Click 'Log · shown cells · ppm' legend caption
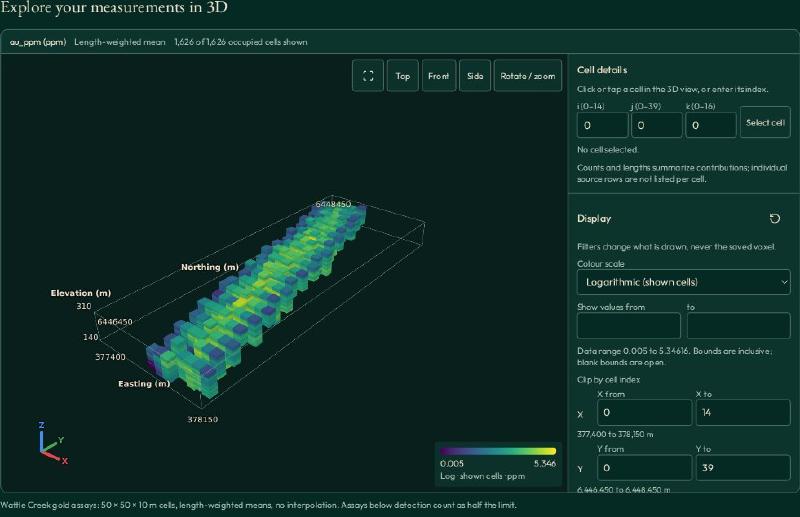This screenshot has width=800, height=517. coord(482,476)
